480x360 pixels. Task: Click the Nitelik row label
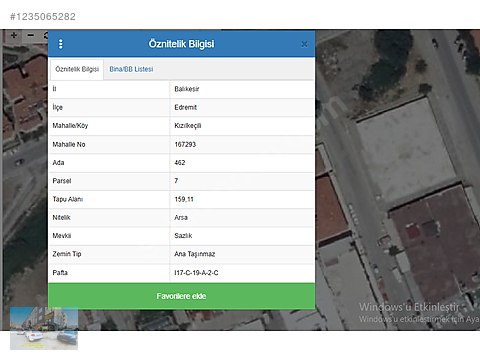61,217
